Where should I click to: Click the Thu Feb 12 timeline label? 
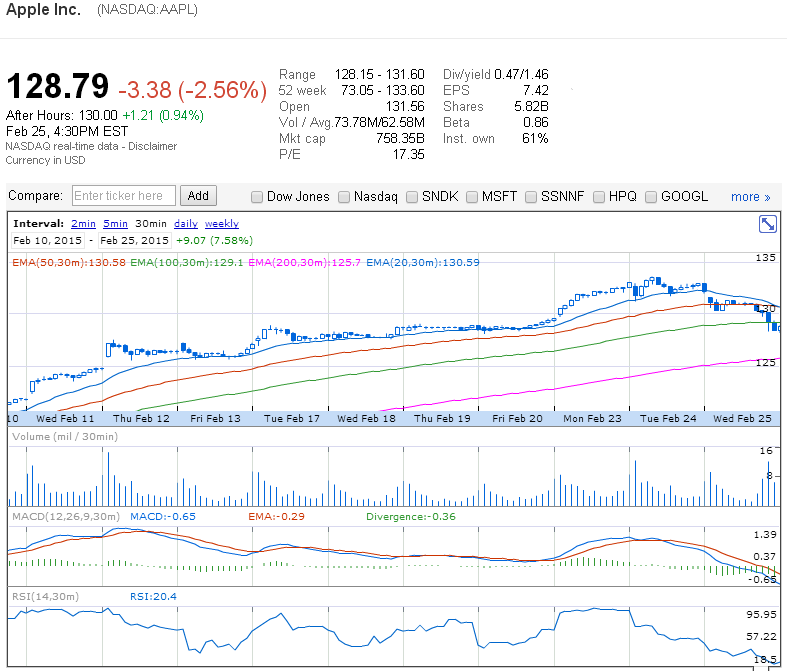141,419
